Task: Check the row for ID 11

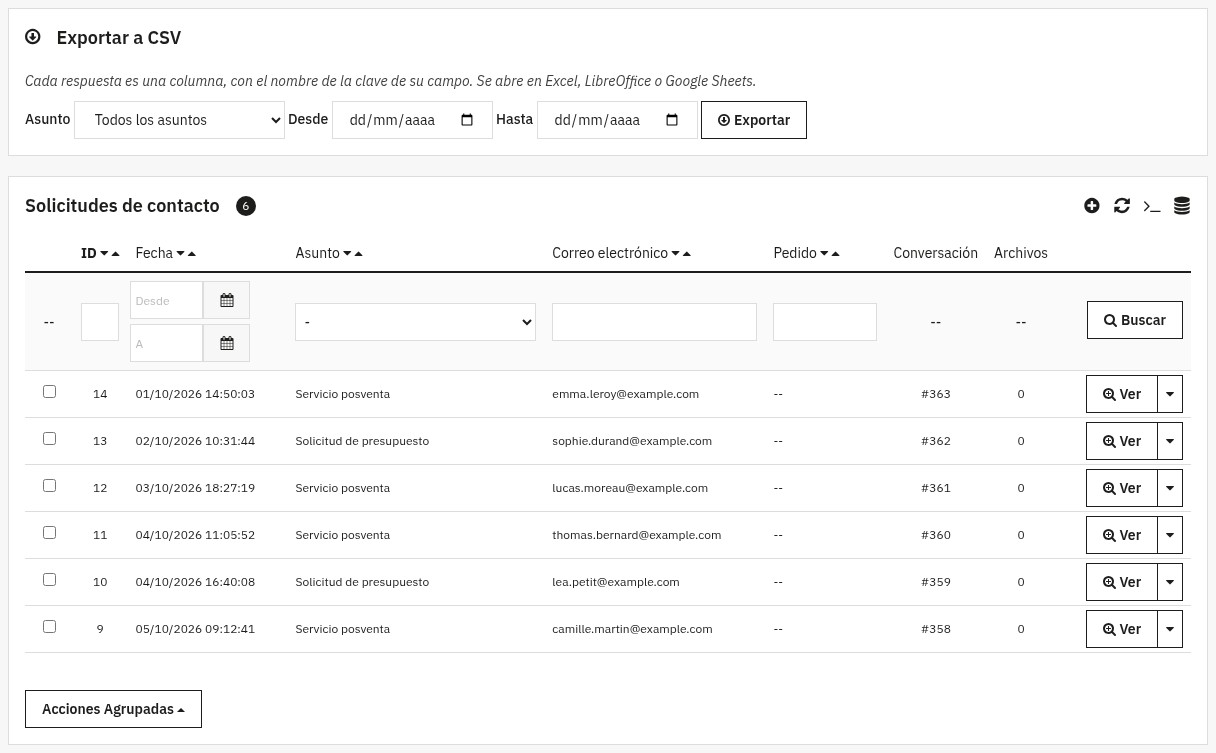Action: 49,533
